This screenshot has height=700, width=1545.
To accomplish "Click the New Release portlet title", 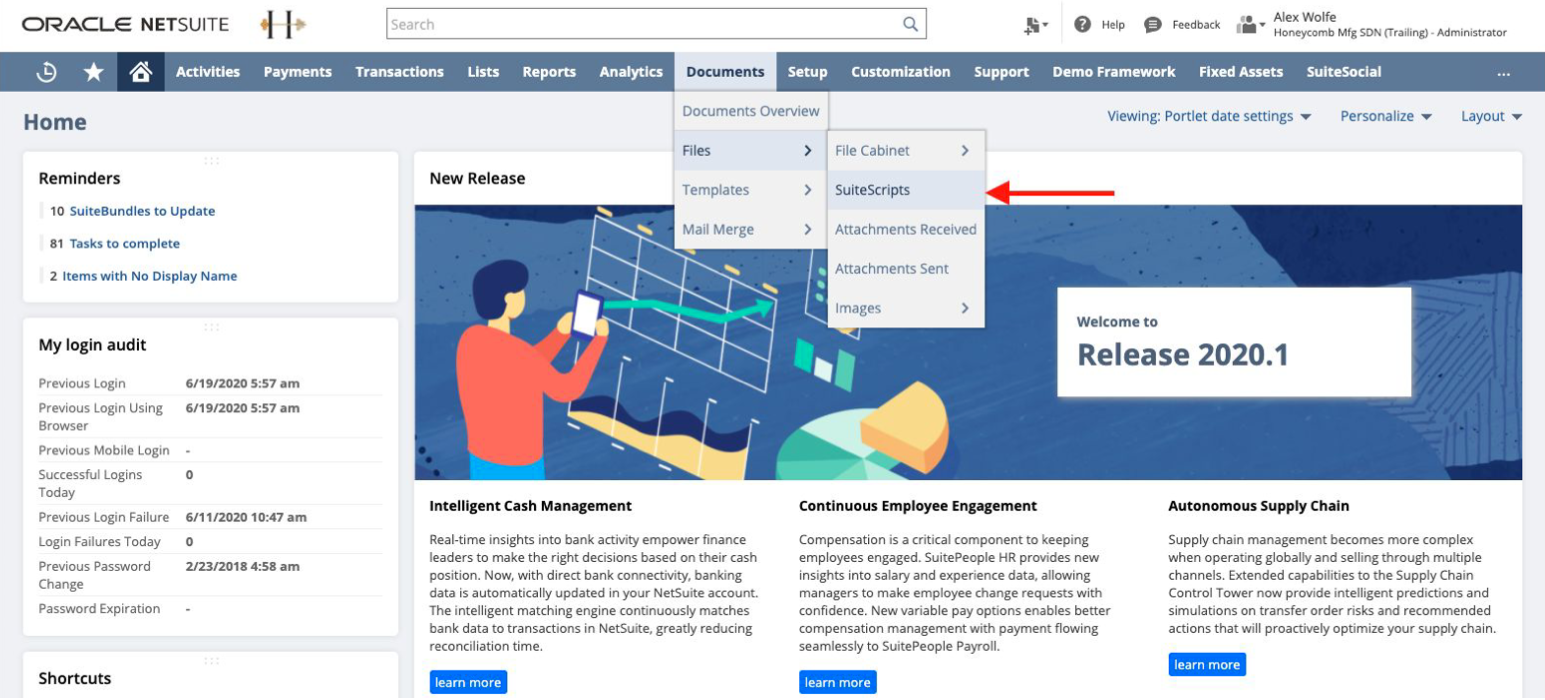I will coord(477,178).
